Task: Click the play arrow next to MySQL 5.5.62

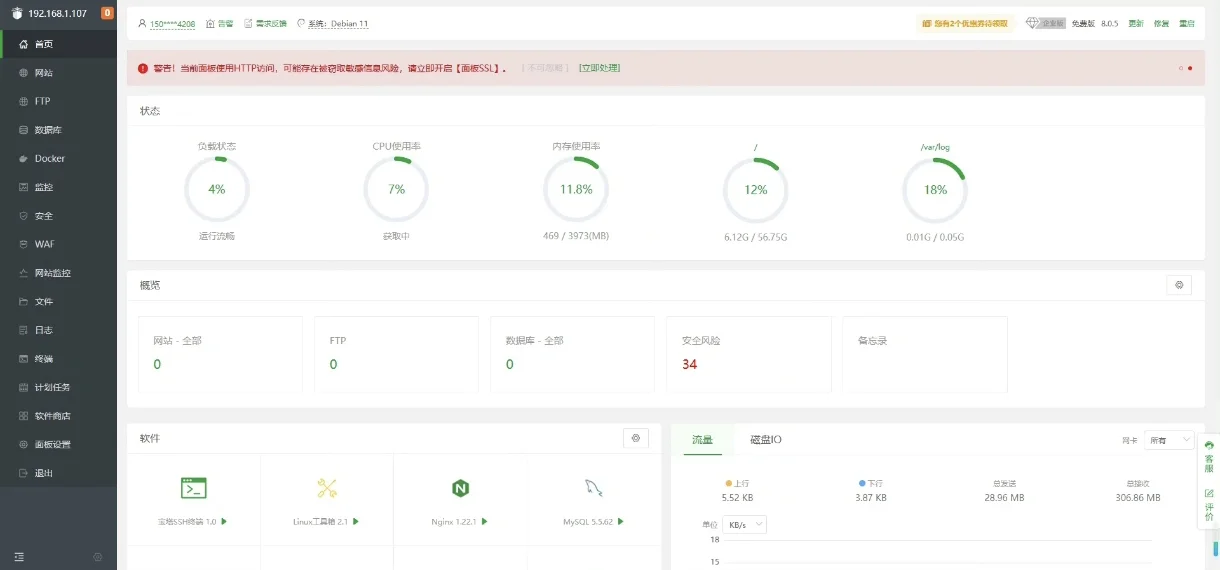Action: pos(621,521)
